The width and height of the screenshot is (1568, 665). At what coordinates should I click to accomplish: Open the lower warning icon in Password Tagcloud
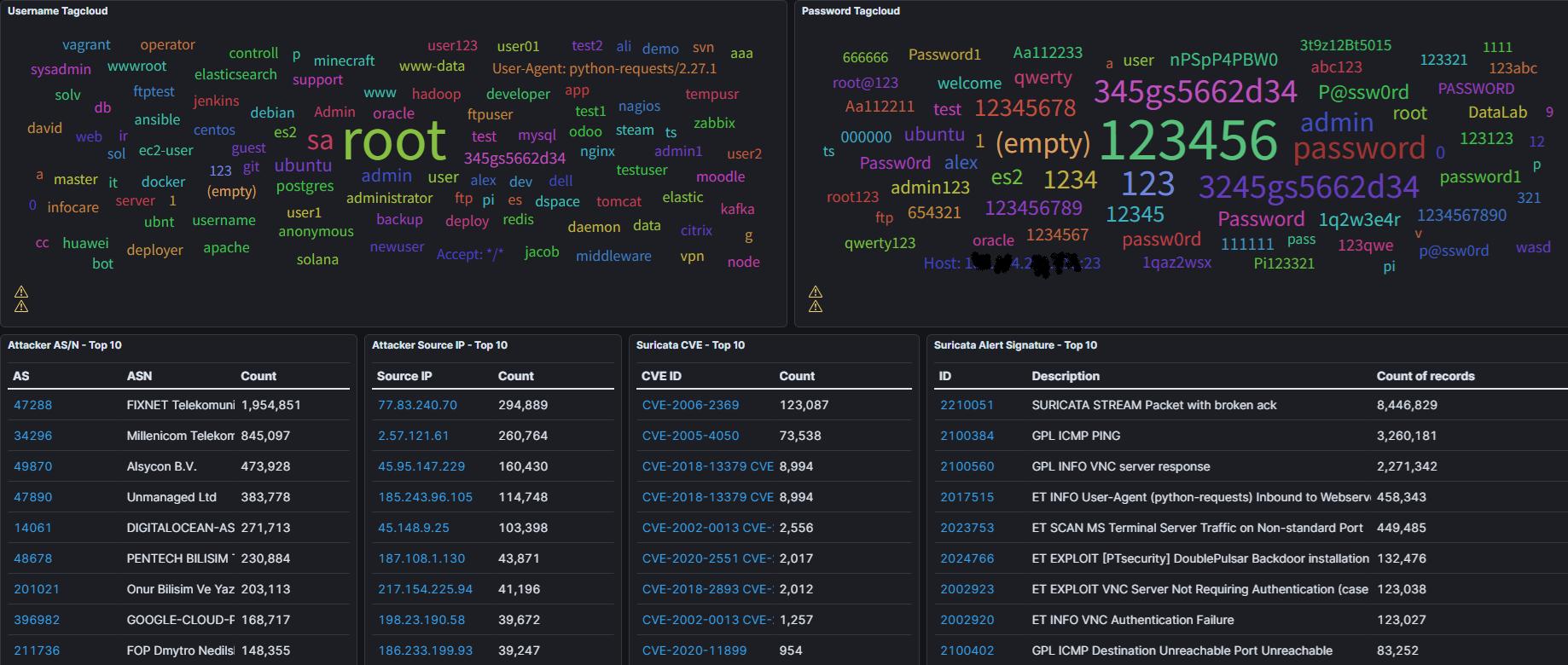pos(816,306)
